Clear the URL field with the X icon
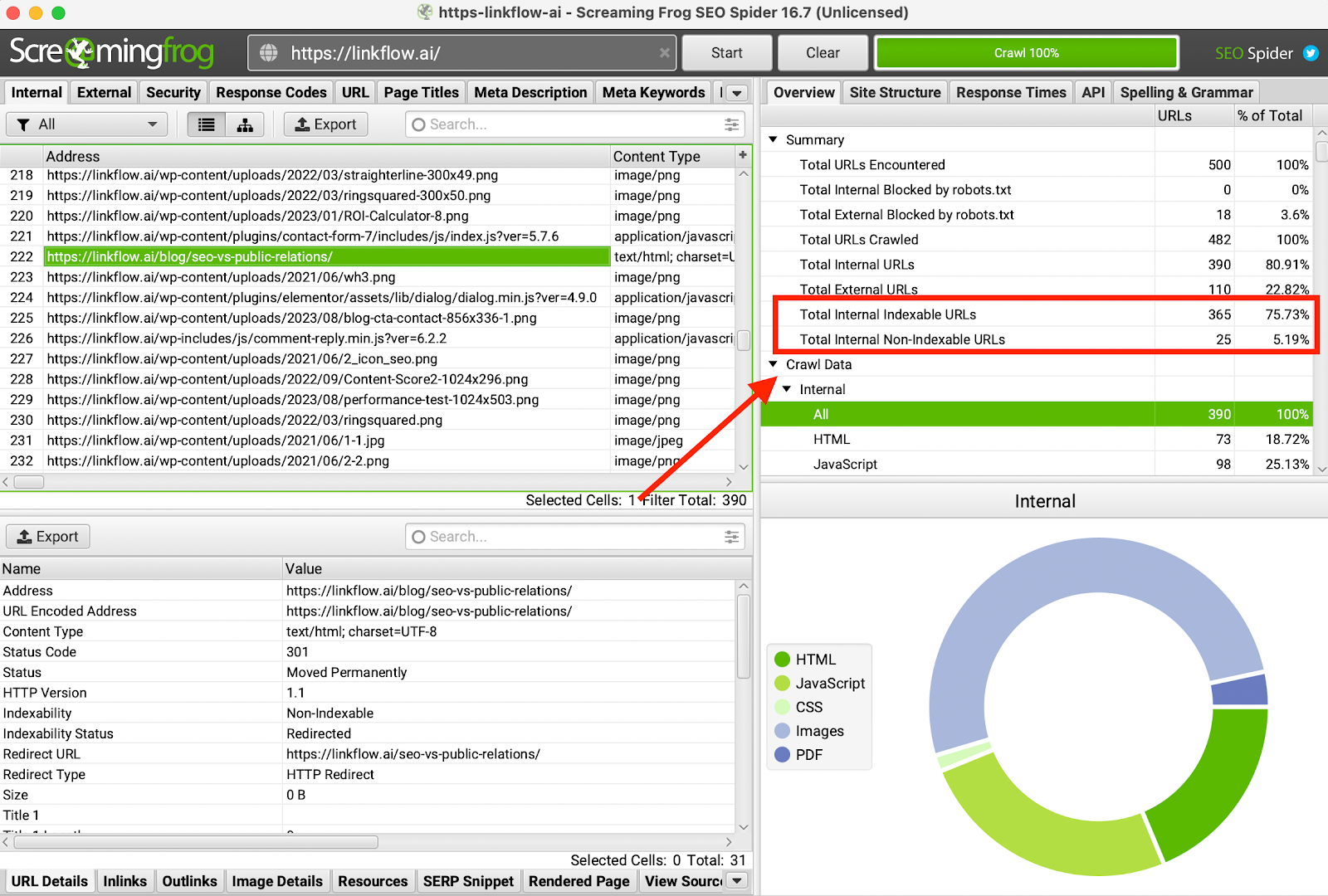1328x896 pixels. [x=664, y=53]
